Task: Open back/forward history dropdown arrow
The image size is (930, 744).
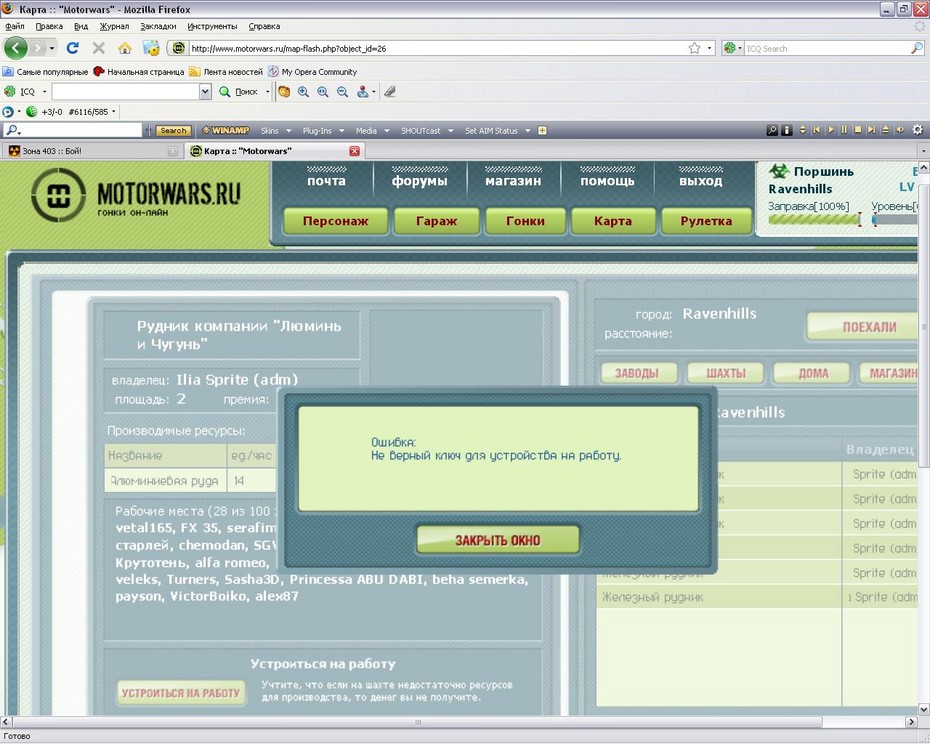Action: [52, 48]
